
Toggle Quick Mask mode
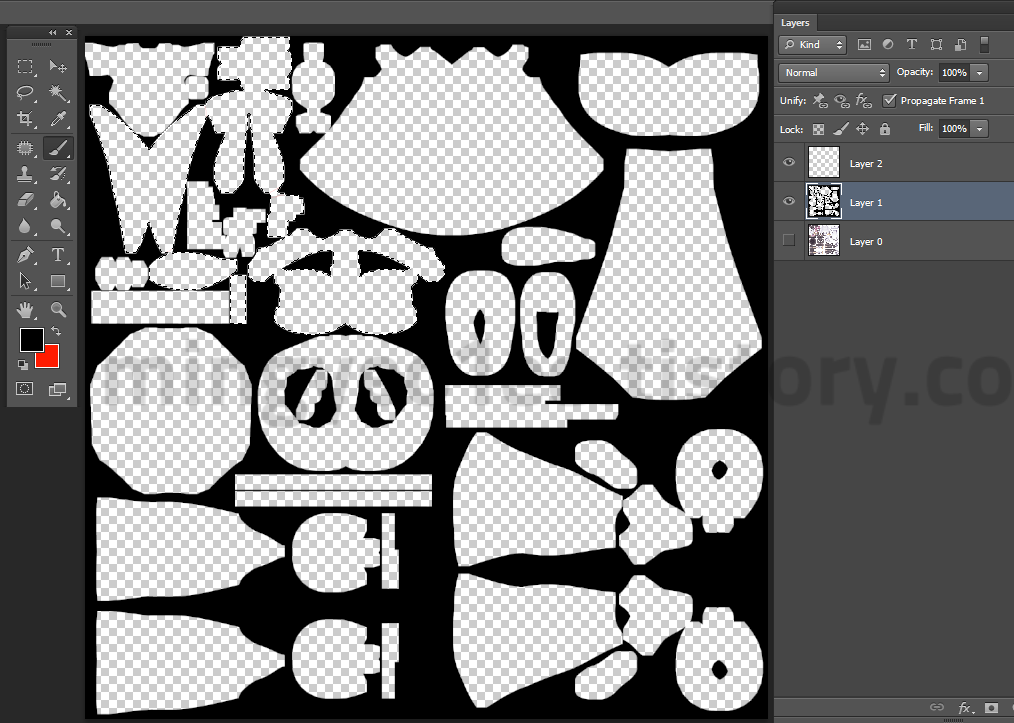(x=25, y=389)
